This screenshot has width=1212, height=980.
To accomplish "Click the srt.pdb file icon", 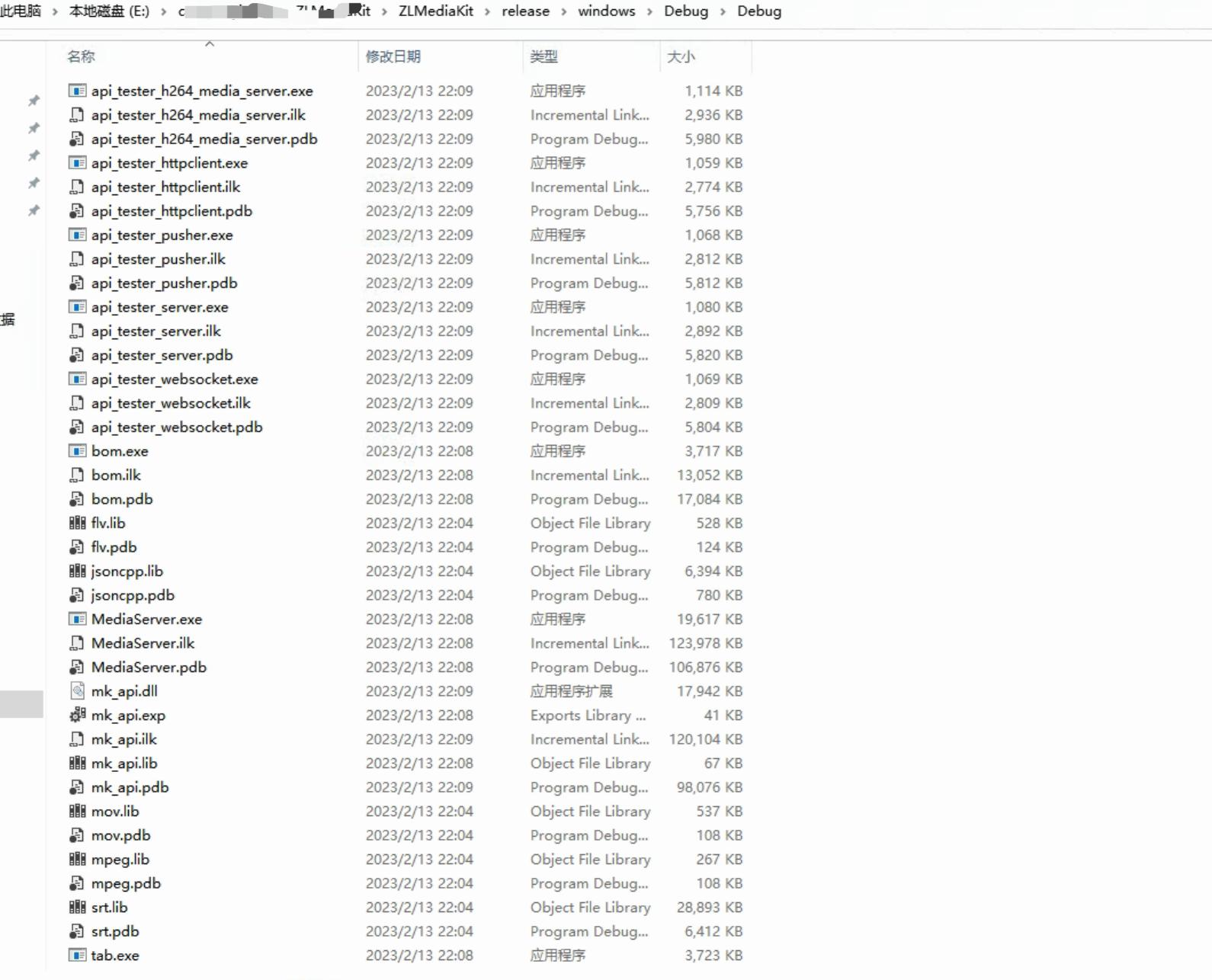I will point(77,931).
